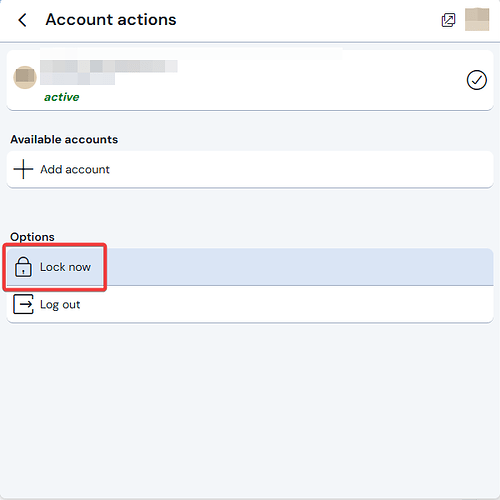Click the Account actions page title
Viewport: 500px width, 500px height.
point(111,20)
